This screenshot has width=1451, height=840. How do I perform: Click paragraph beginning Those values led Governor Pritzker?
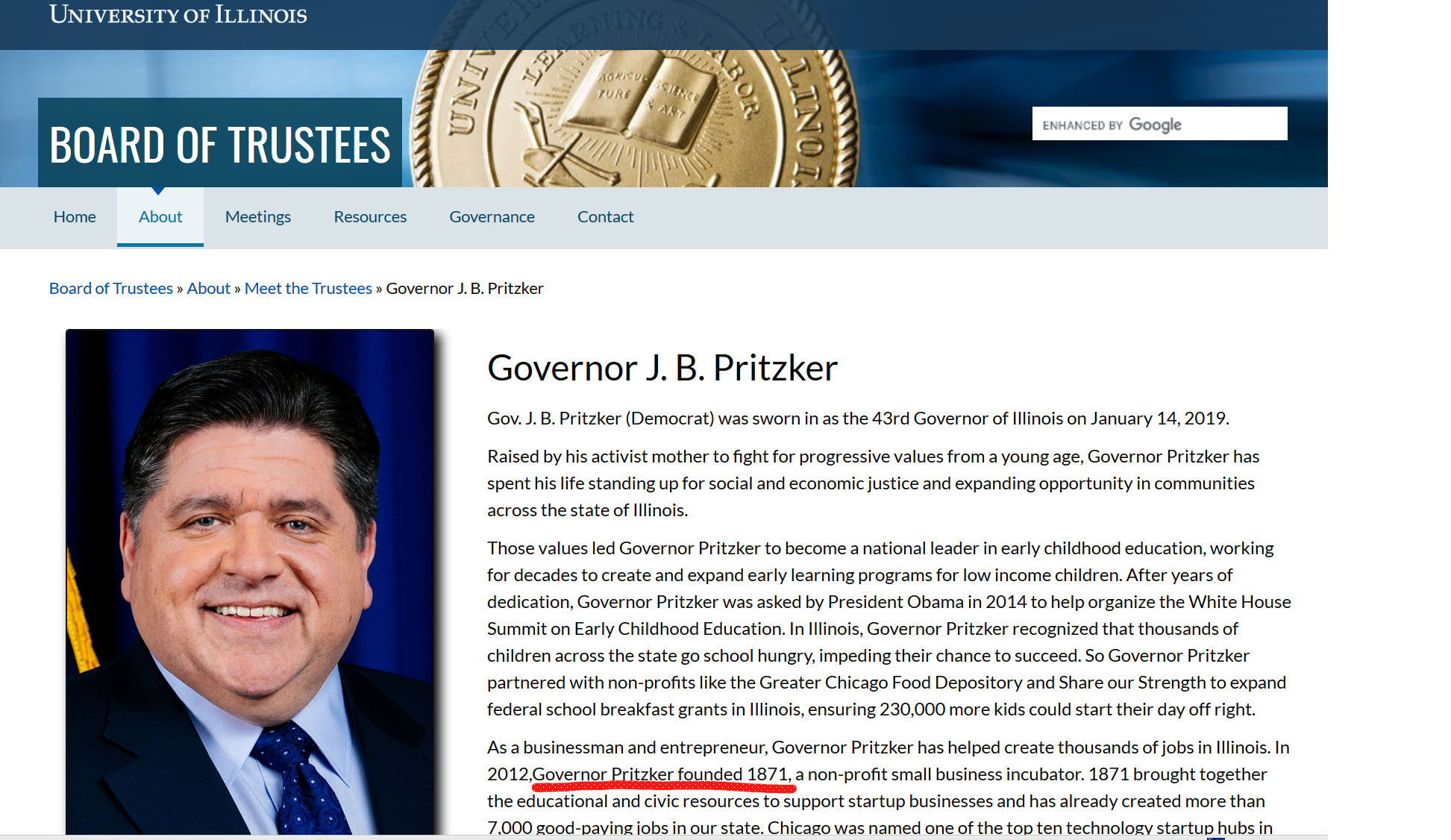point(889,629)
